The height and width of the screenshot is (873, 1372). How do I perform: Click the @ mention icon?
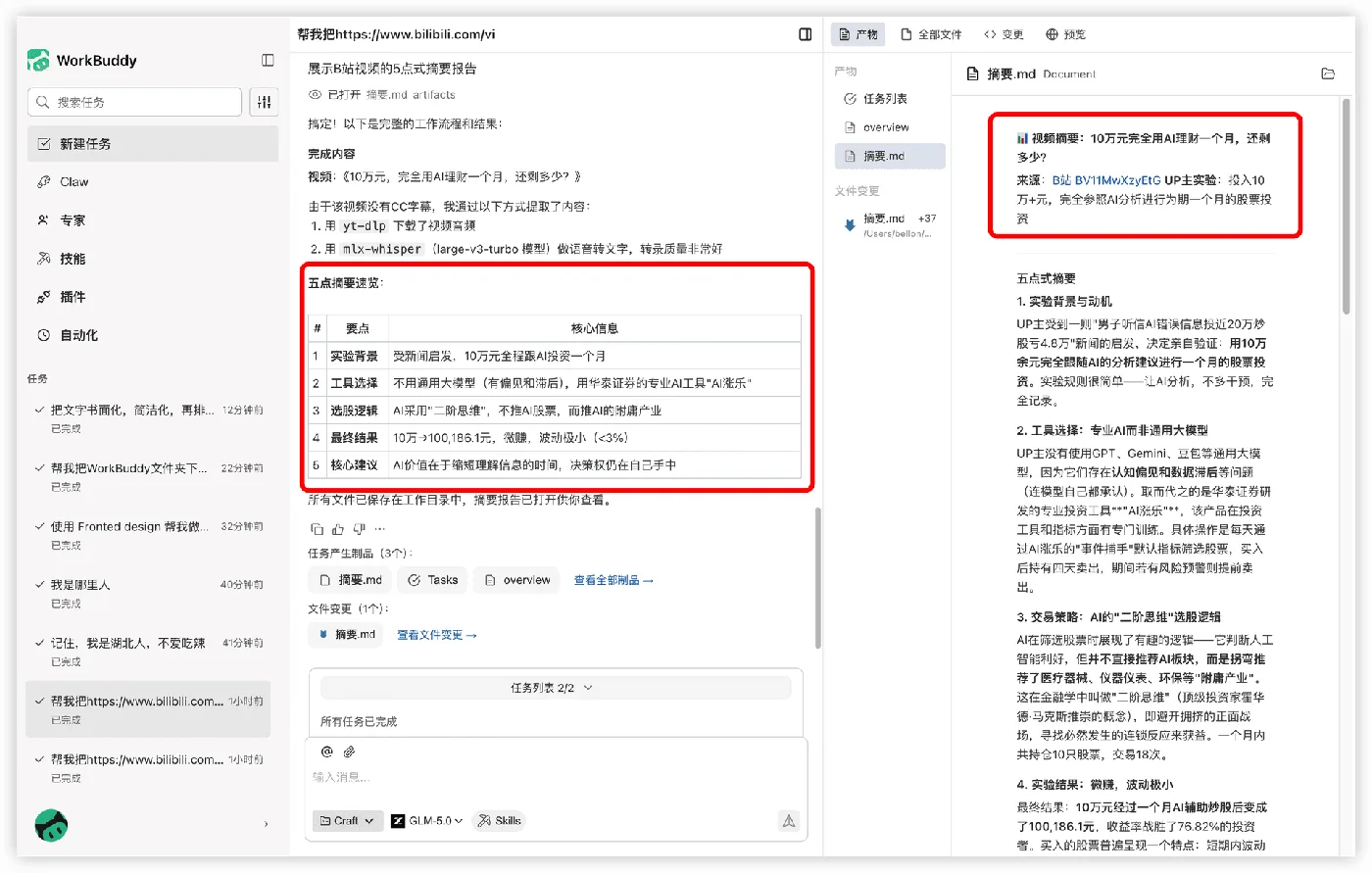[x=327, y=752]
